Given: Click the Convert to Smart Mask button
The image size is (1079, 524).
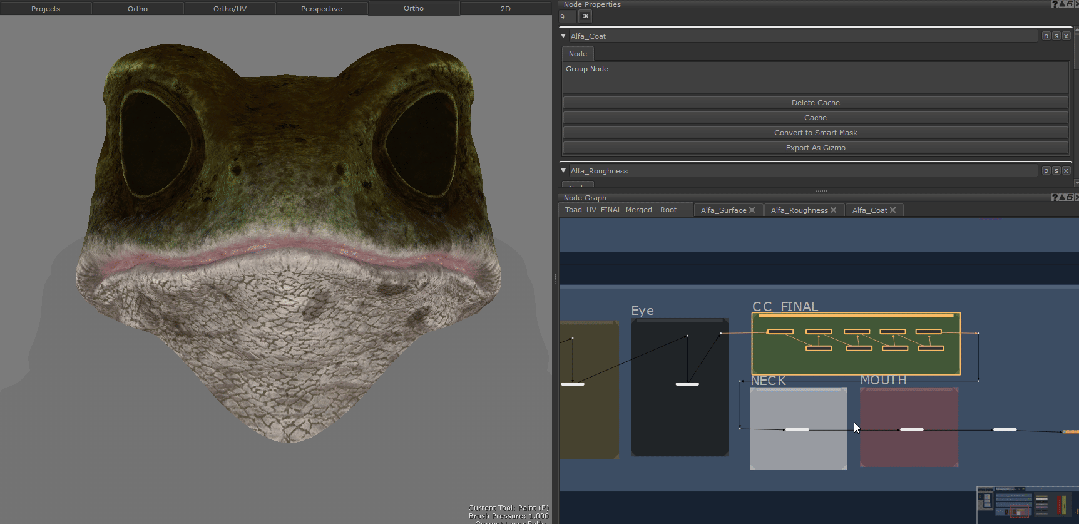Looking at the screenshot, I should click(815, 133).
